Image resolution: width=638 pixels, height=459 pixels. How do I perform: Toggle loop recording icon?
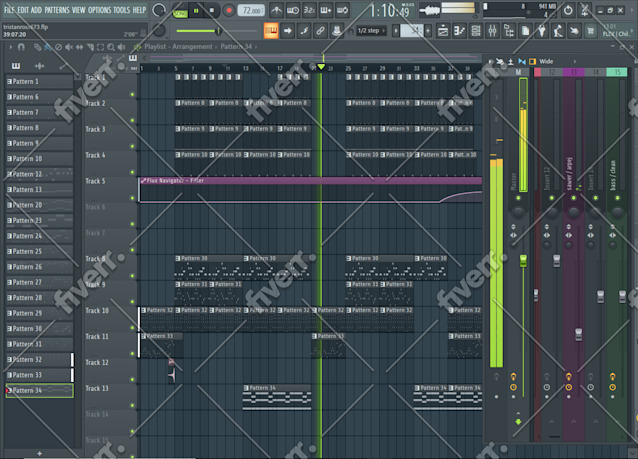point(343,11)
